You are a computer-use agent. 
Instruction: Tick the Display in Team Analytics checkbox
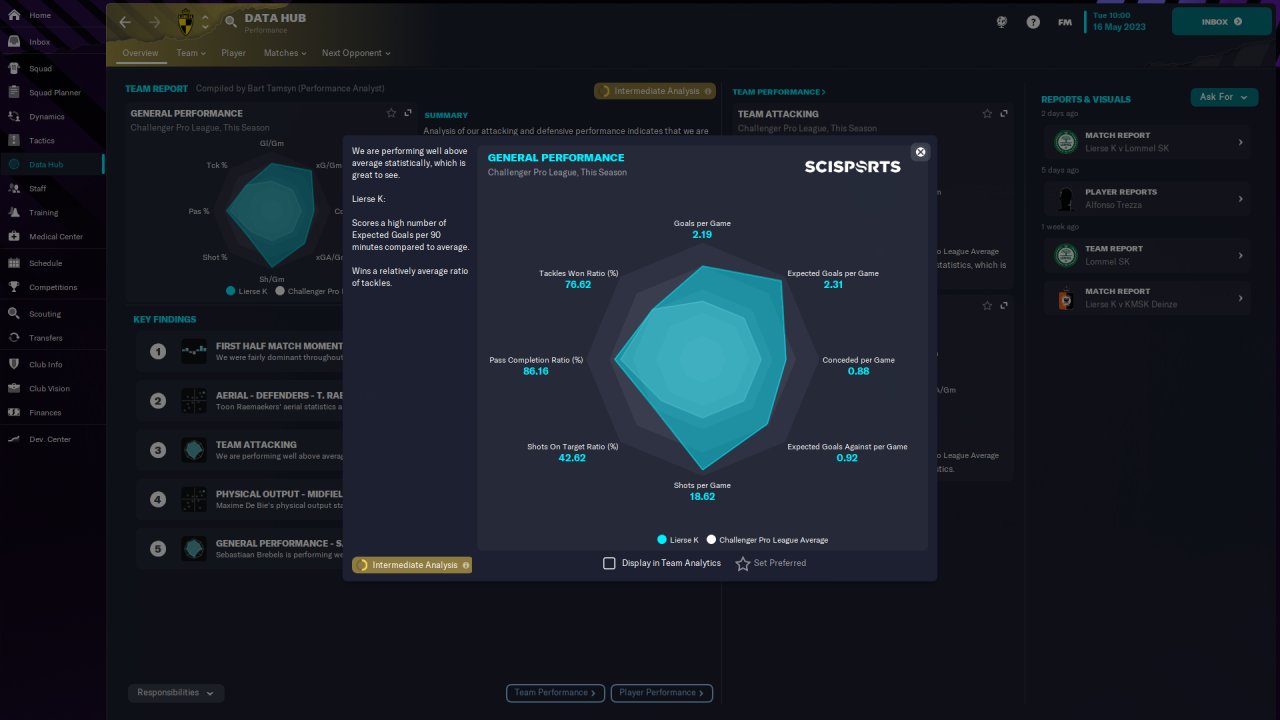pyautogui.click(x=609, y=563)
